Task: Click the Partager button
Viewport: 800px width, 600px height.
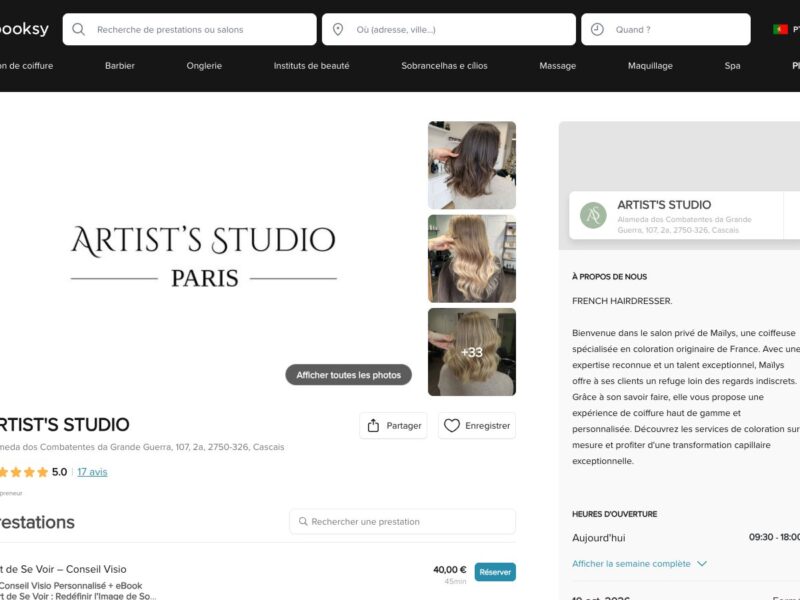Action: coord(393,426)
